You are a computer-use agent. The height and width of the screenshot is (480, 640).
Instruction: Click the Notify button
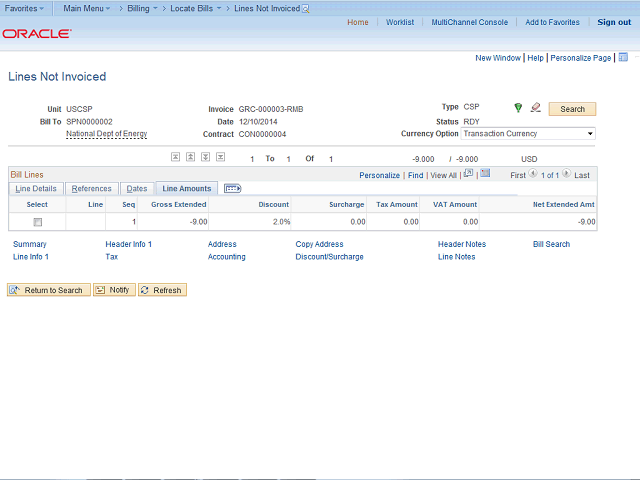pos(114,290)
